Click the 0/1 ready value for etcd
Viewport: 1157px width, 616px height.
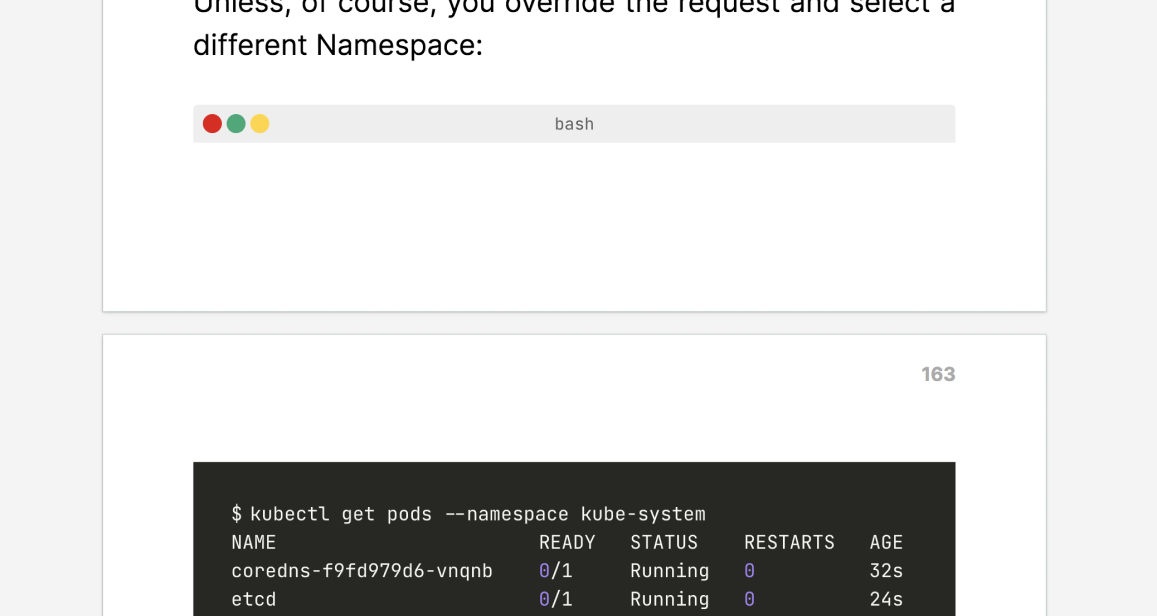pos(556,599)
